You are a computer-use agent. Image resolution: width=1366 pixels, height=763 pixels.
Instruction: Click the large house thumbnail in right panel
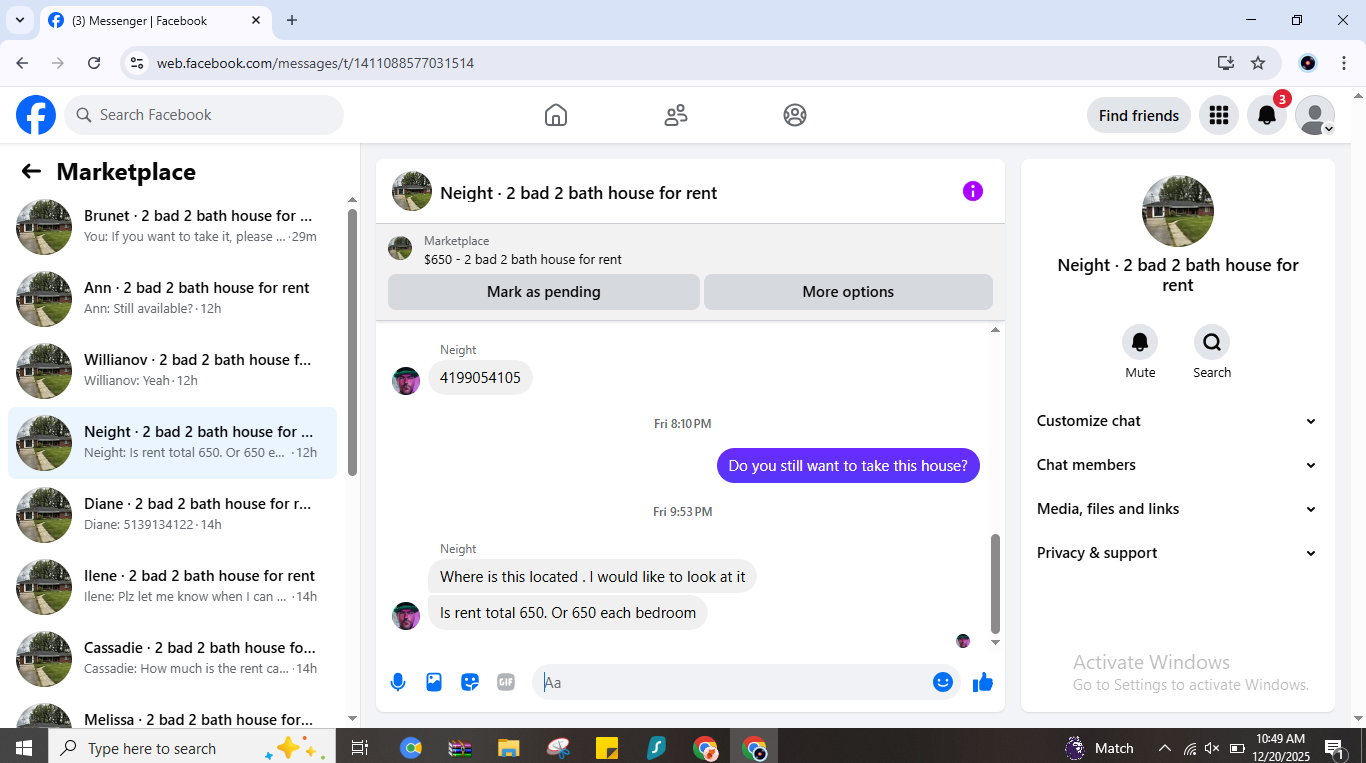pos(1178,211)
